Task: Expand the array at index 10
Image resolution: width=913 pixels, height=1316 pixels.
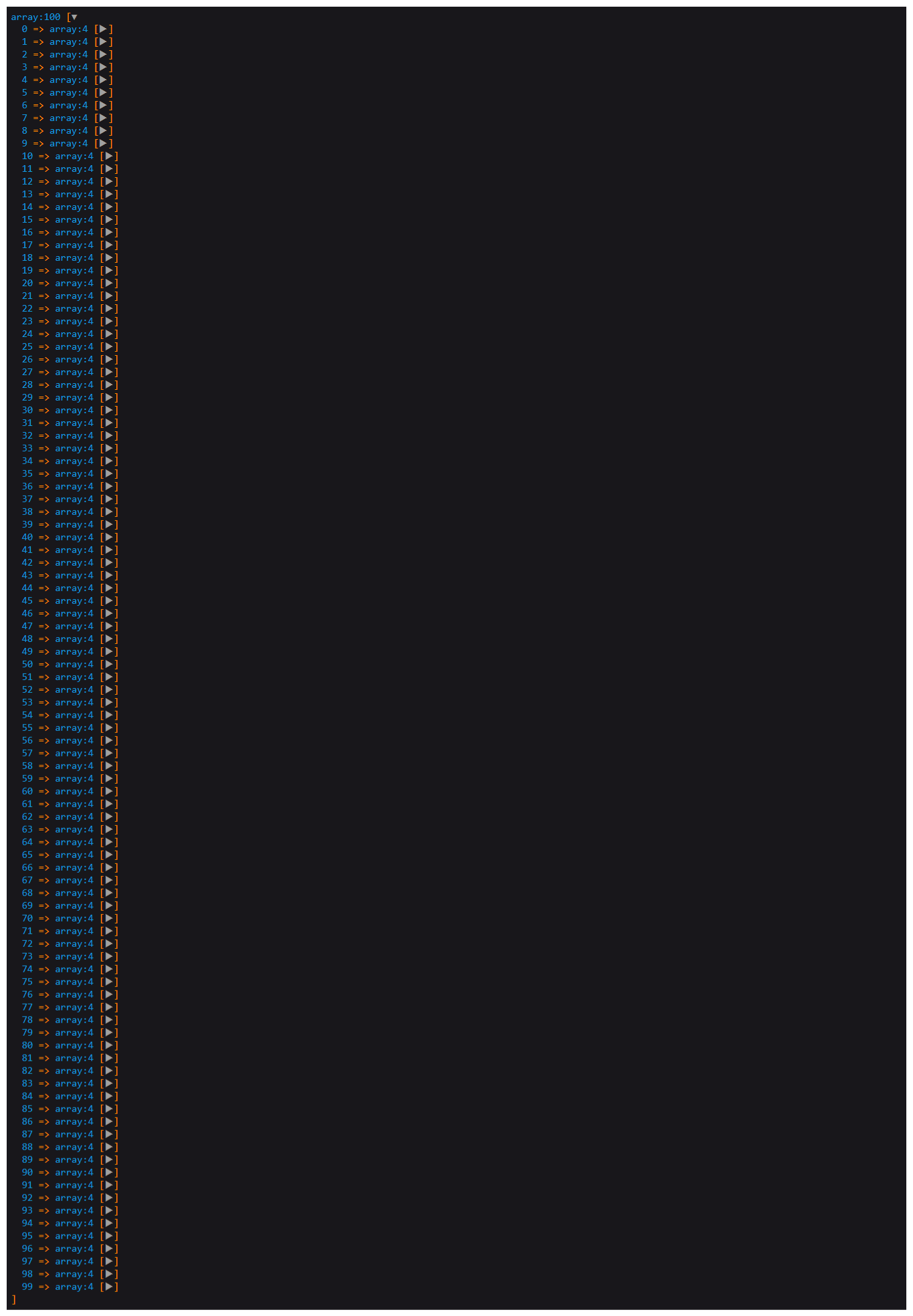Action: click(x=109, y=156)
